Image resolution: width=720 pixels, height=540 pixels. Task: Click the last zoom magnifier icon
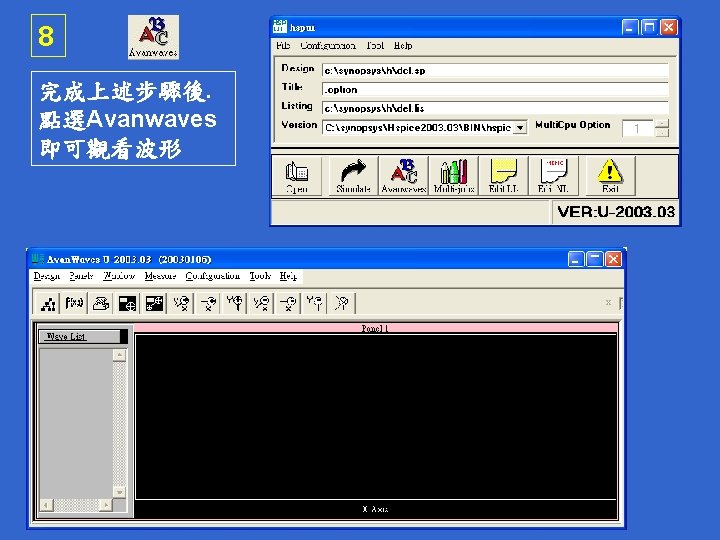(341, 303)
